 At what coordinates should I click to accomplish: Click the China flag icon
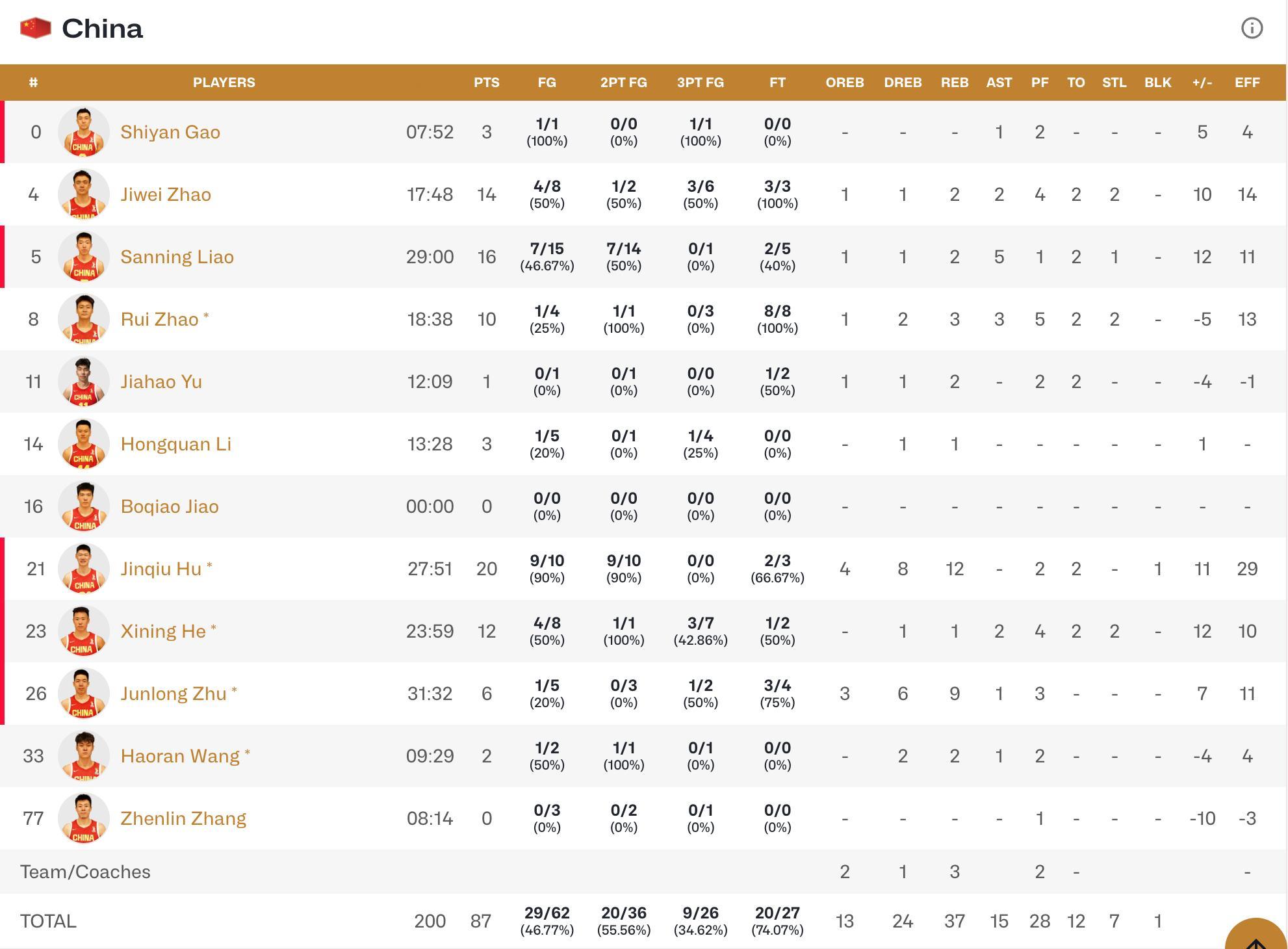point(36,28)
